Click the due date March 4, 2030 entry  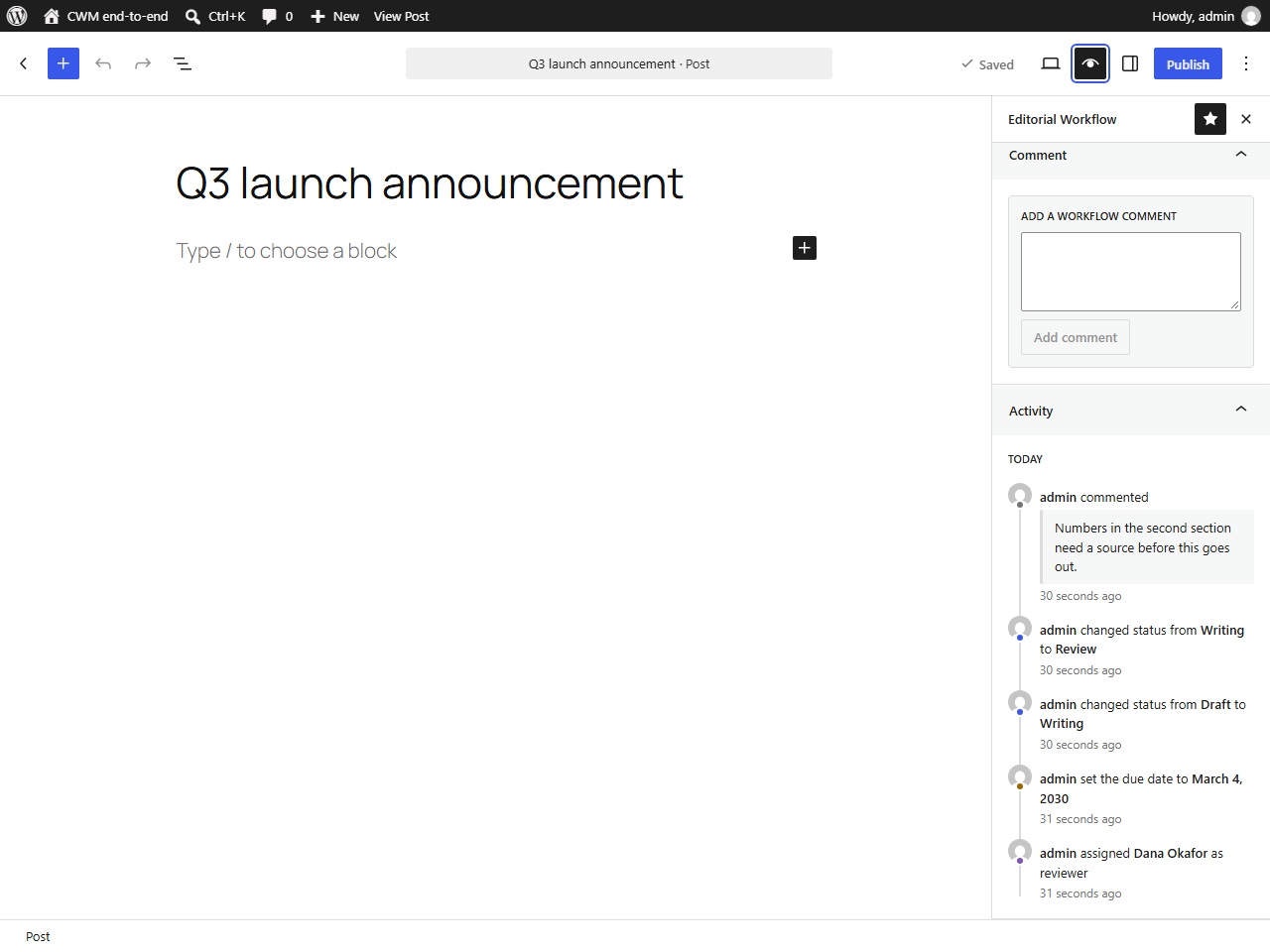(x=1141, y=788)
